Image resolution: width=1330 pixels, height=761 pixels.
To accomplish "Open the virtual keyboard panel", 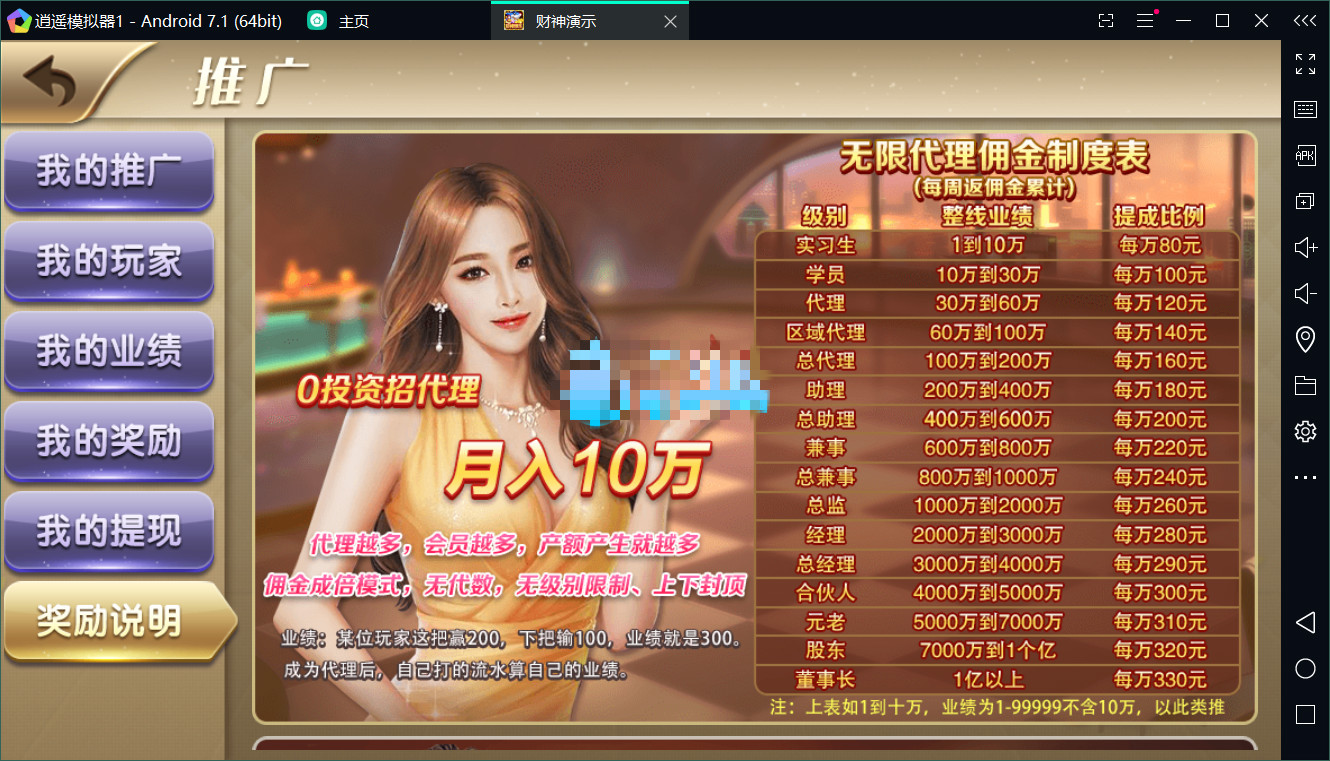I will [1305, 109].
